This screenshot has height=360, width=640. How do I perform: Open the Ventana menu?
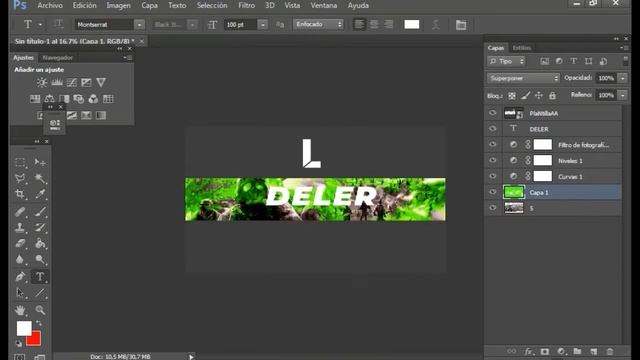(324, 5)
